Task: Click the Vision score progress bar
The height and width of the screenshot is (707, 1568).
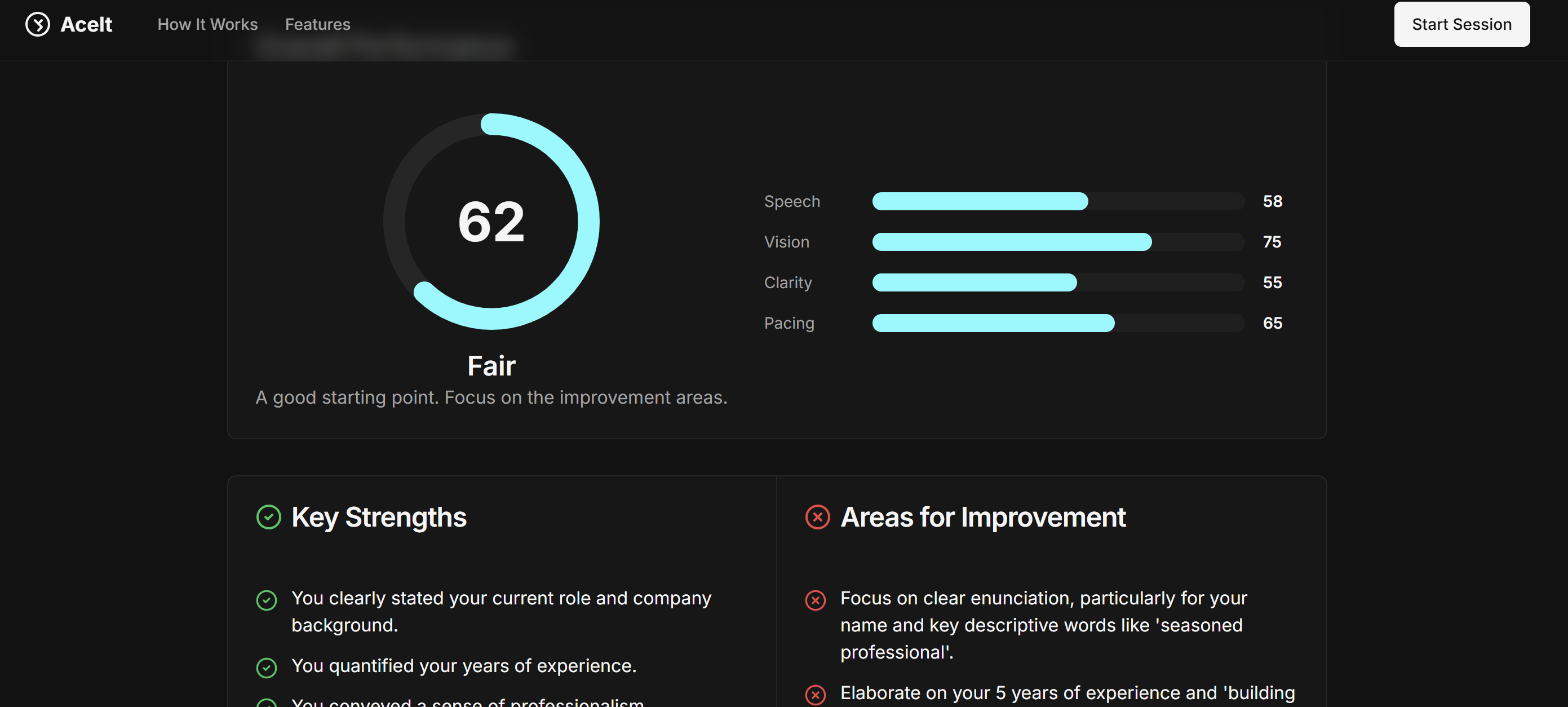Action: [x=1058, y=242]
